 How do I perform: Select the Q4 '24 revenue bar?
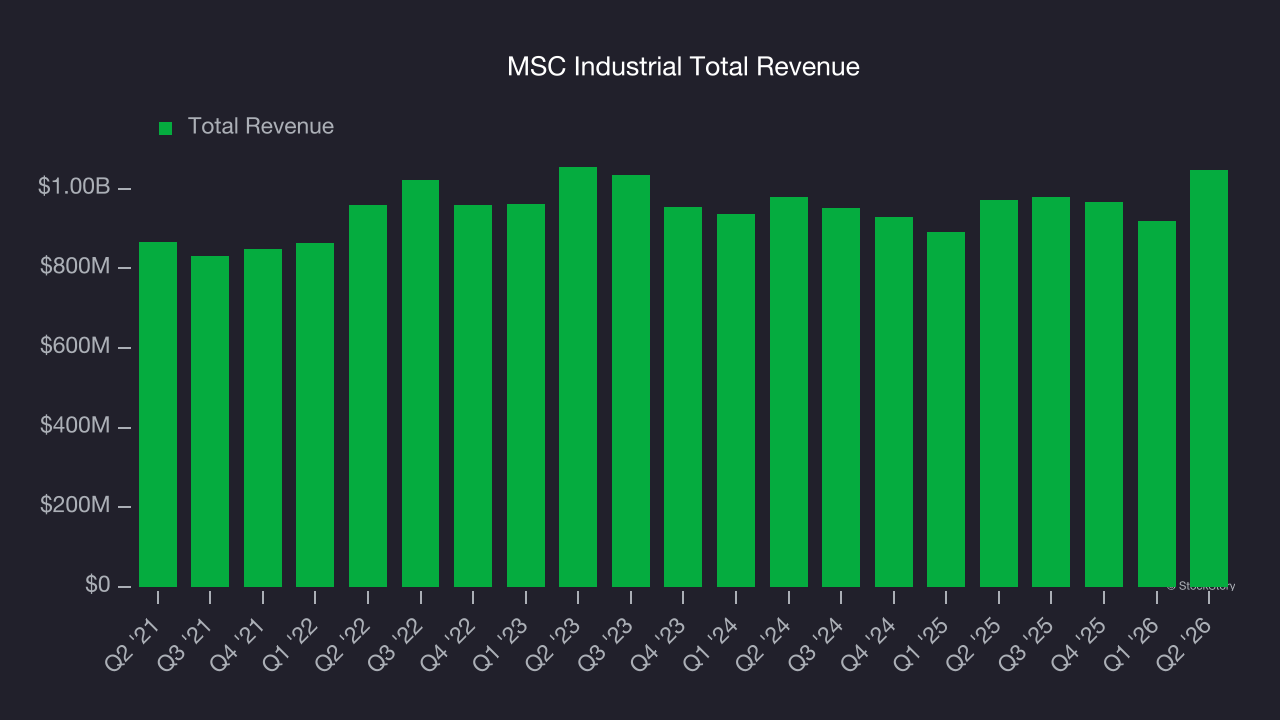click(x=894, y=402)
